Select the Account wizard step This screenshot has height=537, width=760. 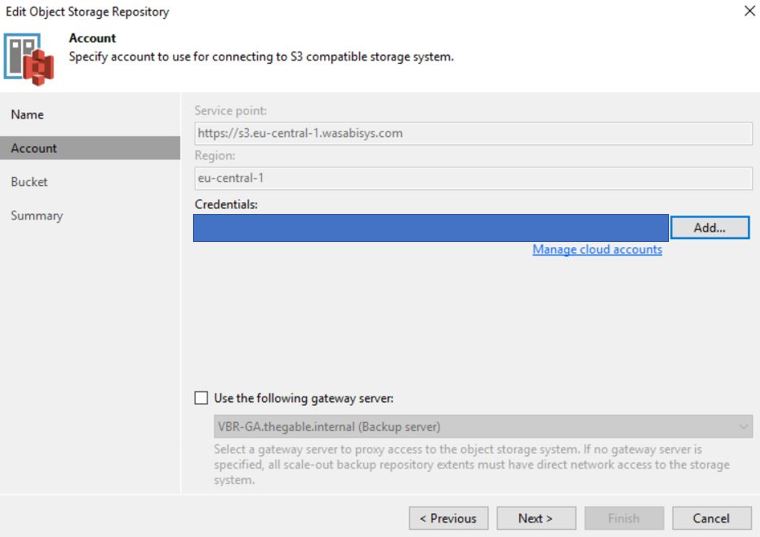tap(90, 148)
